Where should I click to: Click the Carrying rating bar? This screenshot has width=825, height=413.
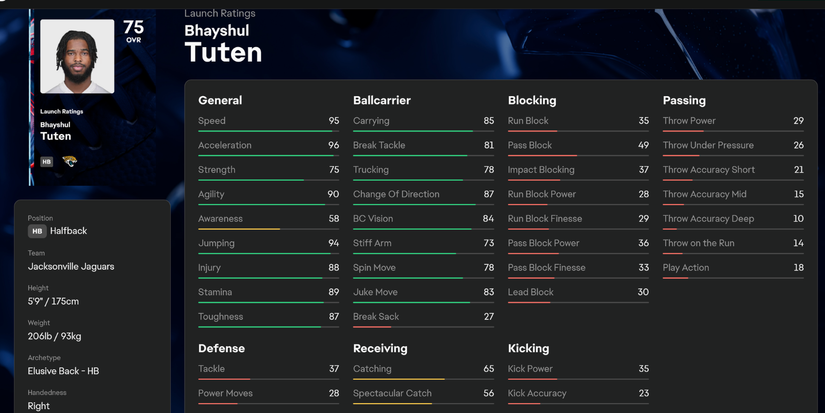coord(423,130)
